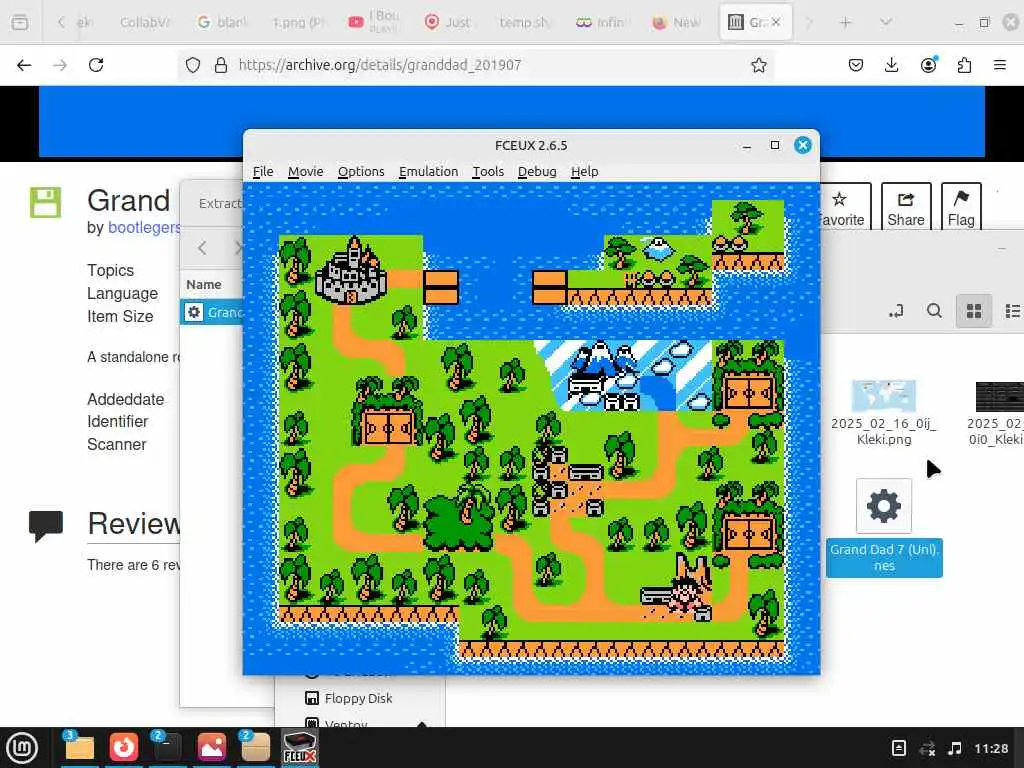This screenshot has width=1024, height=768.
Task: Click the software floppy disk item icon
Action: tap(45, 202)
